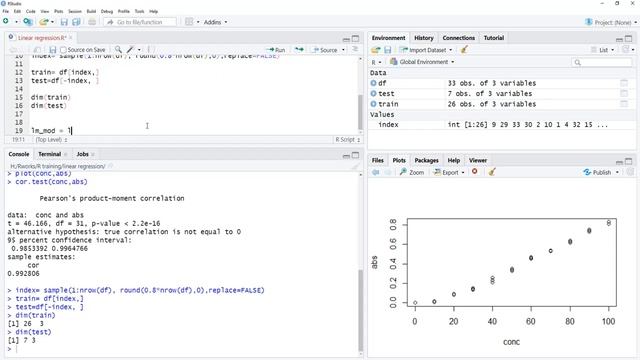Open the Tools menu

(x=140, y=11)
